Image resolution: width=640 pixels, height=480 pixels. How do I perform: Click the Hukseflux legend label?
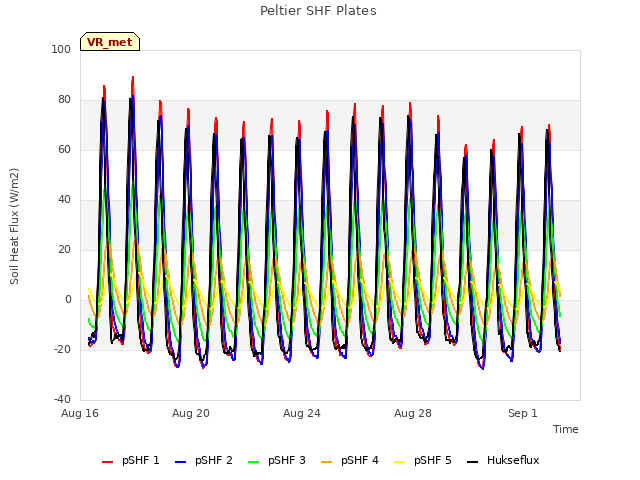tap(513, 460)
